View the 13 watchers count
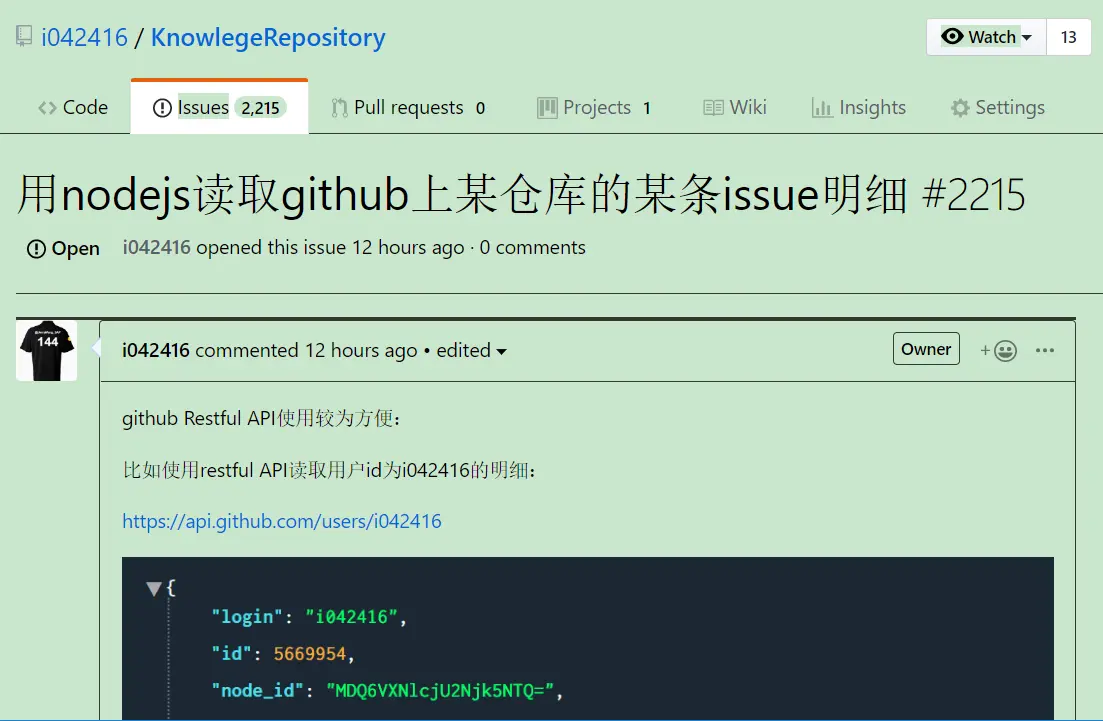 [x=1069, y=37]
